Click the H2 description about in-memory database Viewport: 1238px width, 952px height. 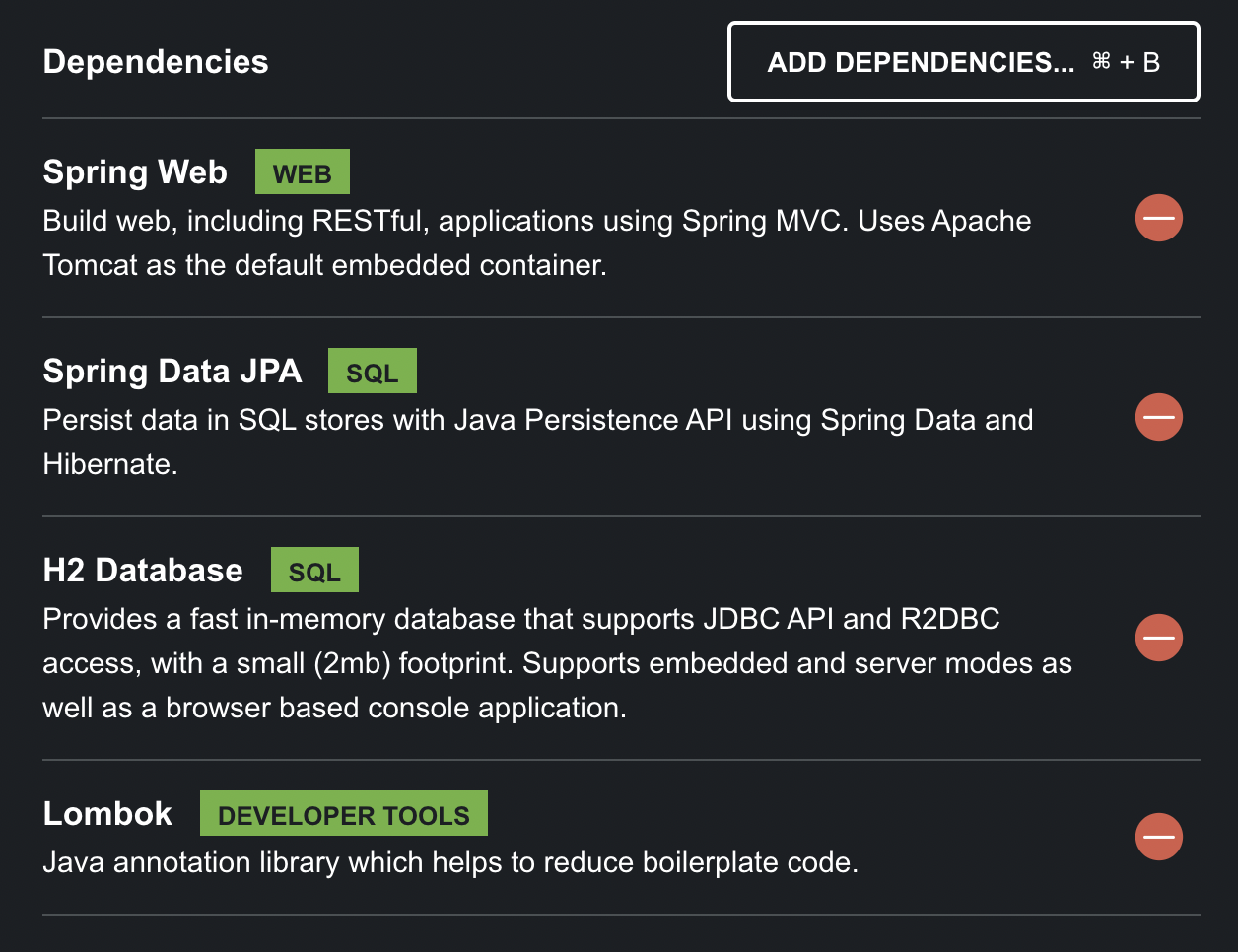[x=558, y=663]
